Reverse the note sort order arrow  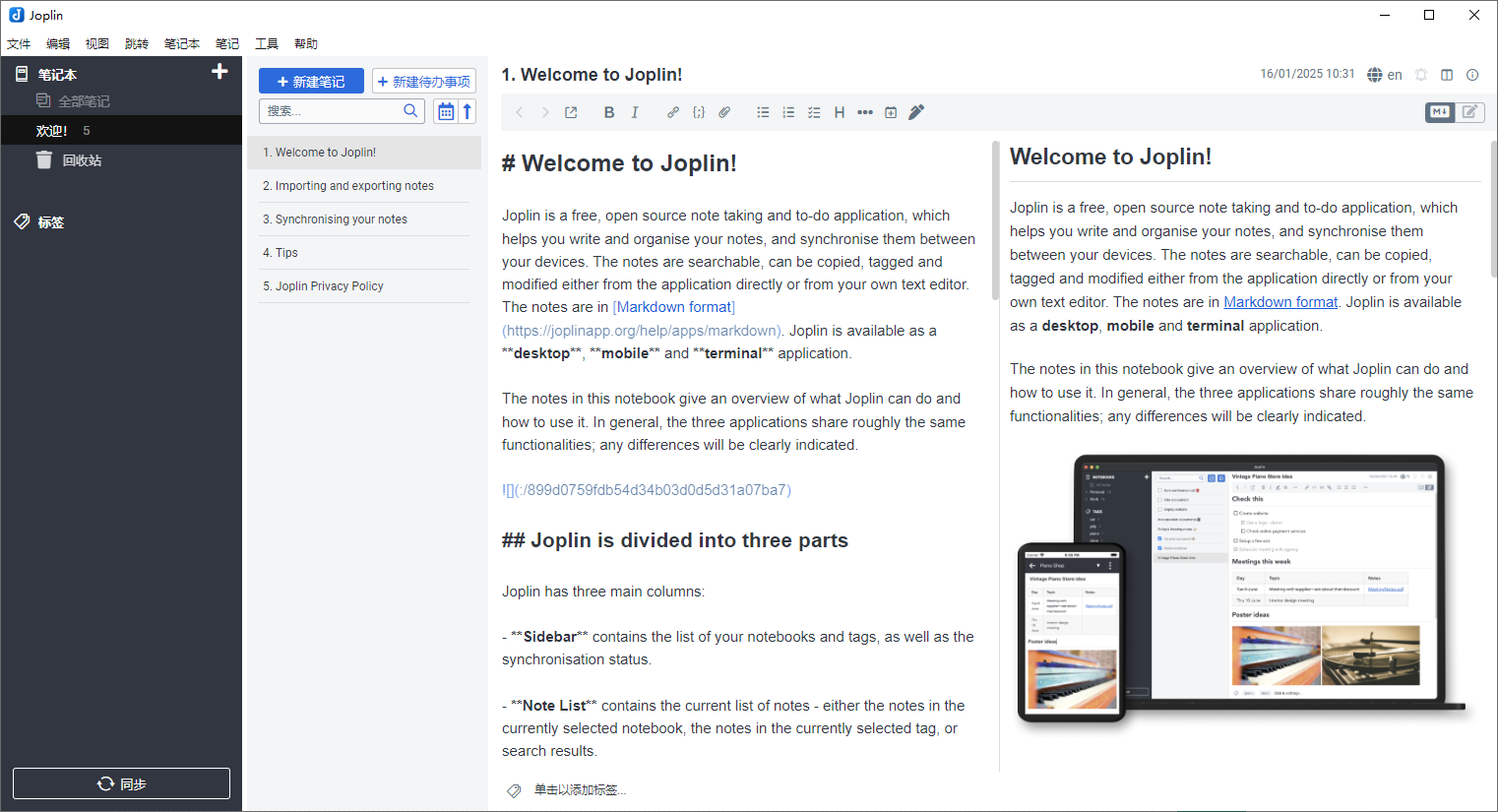468,111
